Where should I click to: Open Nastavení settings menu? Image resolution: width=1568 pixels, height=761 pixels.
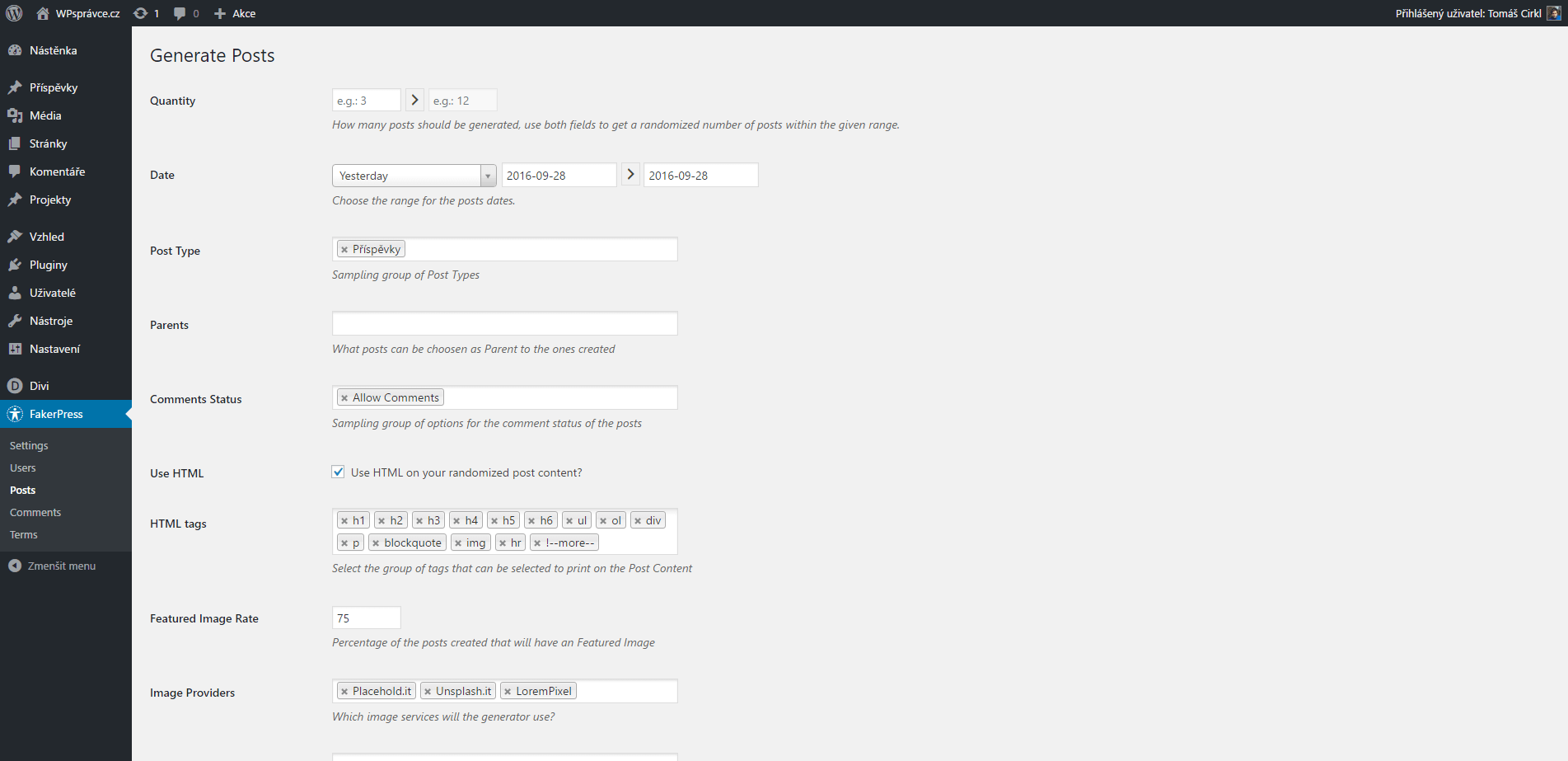tap(66, 349)
